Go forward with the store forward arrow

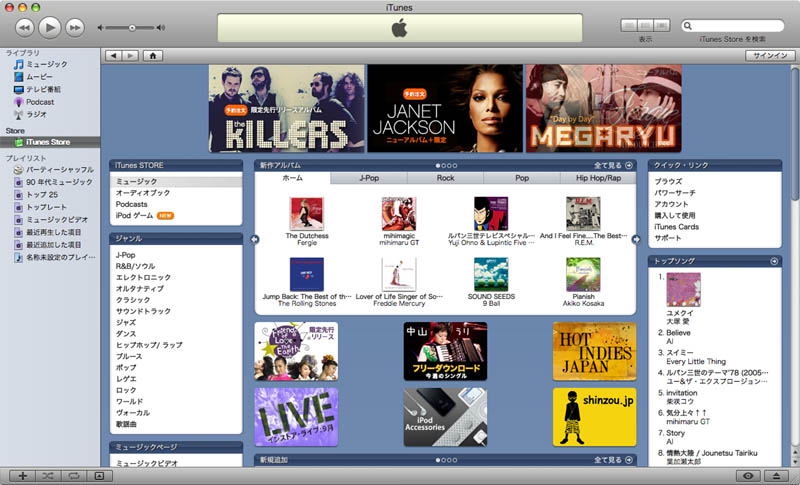point(130,56)
